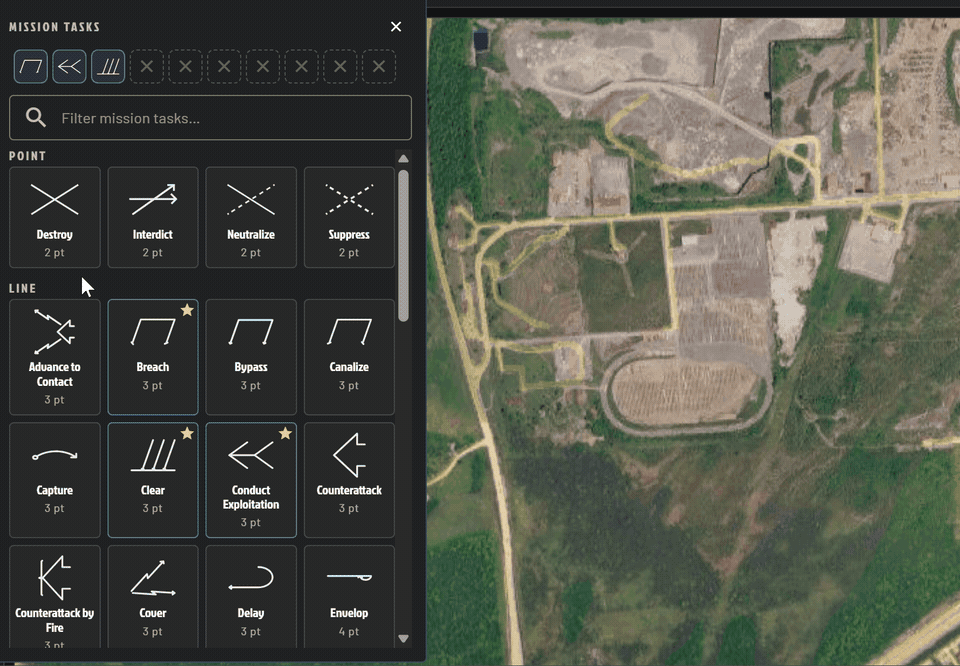Select the Destroy point task card
The height and width of the screenshot is (666, 960).
(54, 217)
